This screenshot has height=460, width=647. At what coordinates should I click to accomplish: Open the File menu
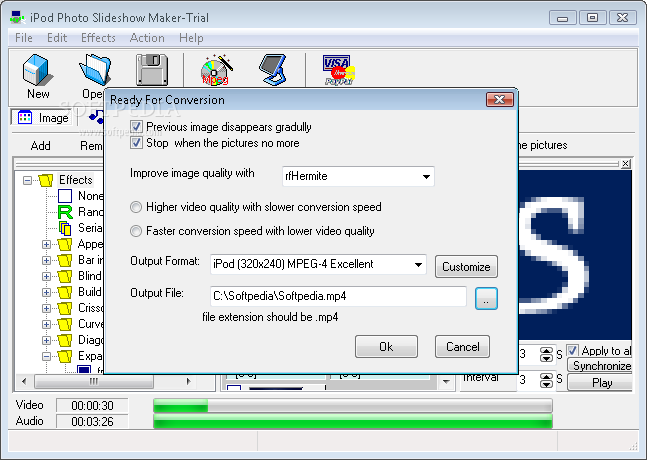[x=24, y=38]
